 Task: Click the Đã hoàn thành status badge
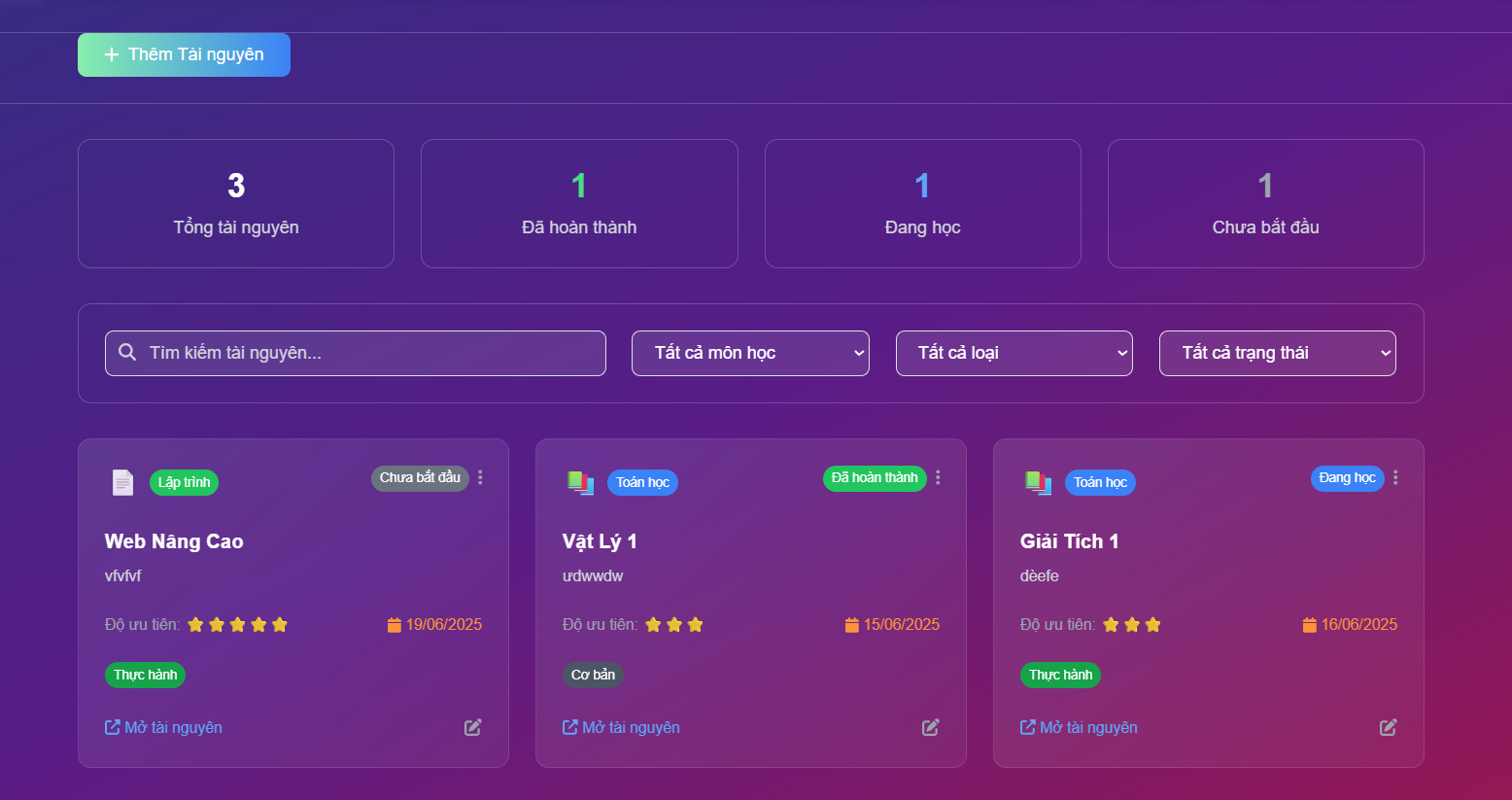coord(875,478)
